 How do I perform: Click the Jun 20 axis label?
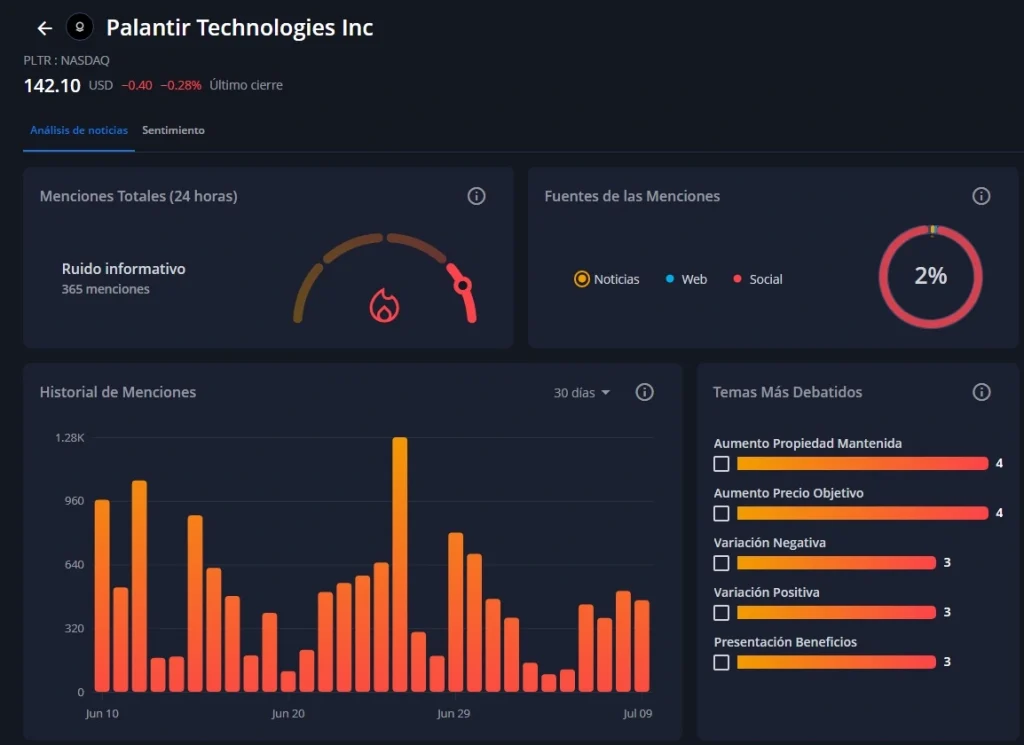click(288, 713)
